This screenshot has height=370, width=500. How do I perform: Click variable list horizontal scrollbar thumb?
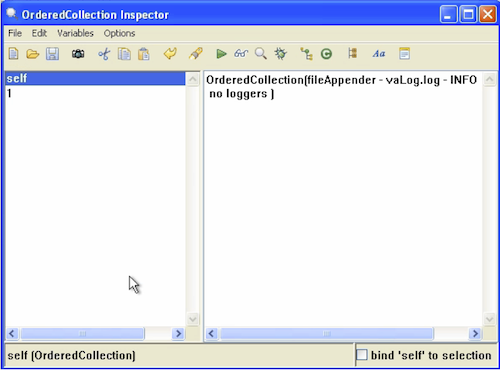point(83,333)
